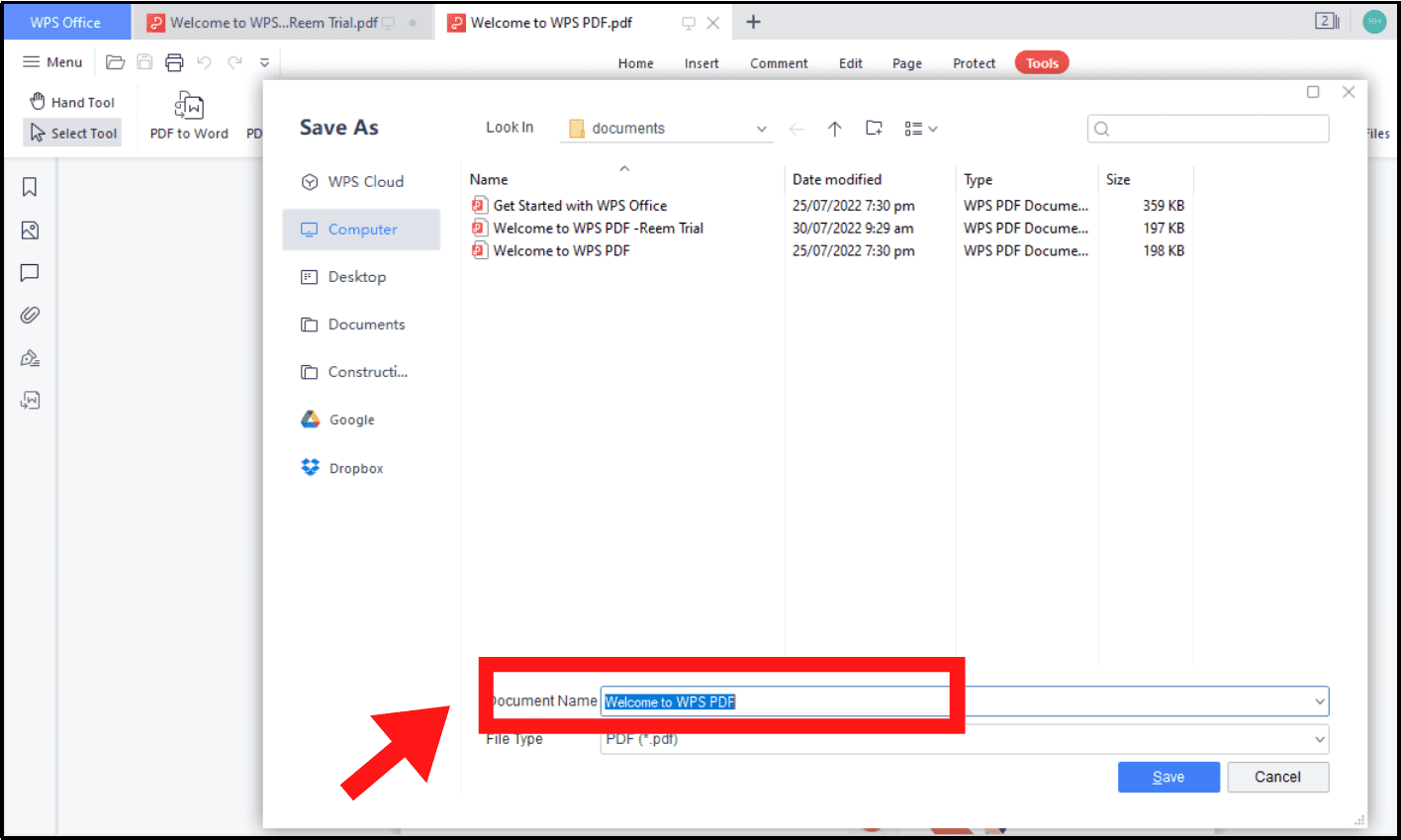Close the Welcome to WPS PDF.pdf tab
This screenshot has width=1401, height=840.
click(x=712, y=23)
